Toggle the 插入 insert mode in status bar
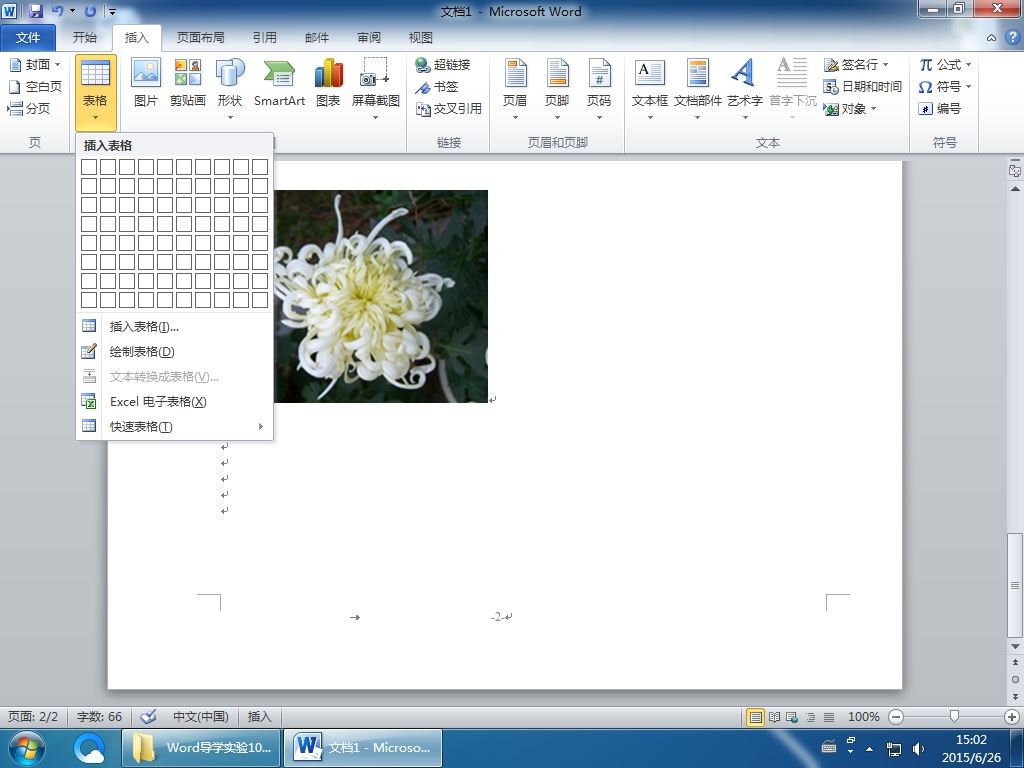The image size is (1024, 768). 259,717
